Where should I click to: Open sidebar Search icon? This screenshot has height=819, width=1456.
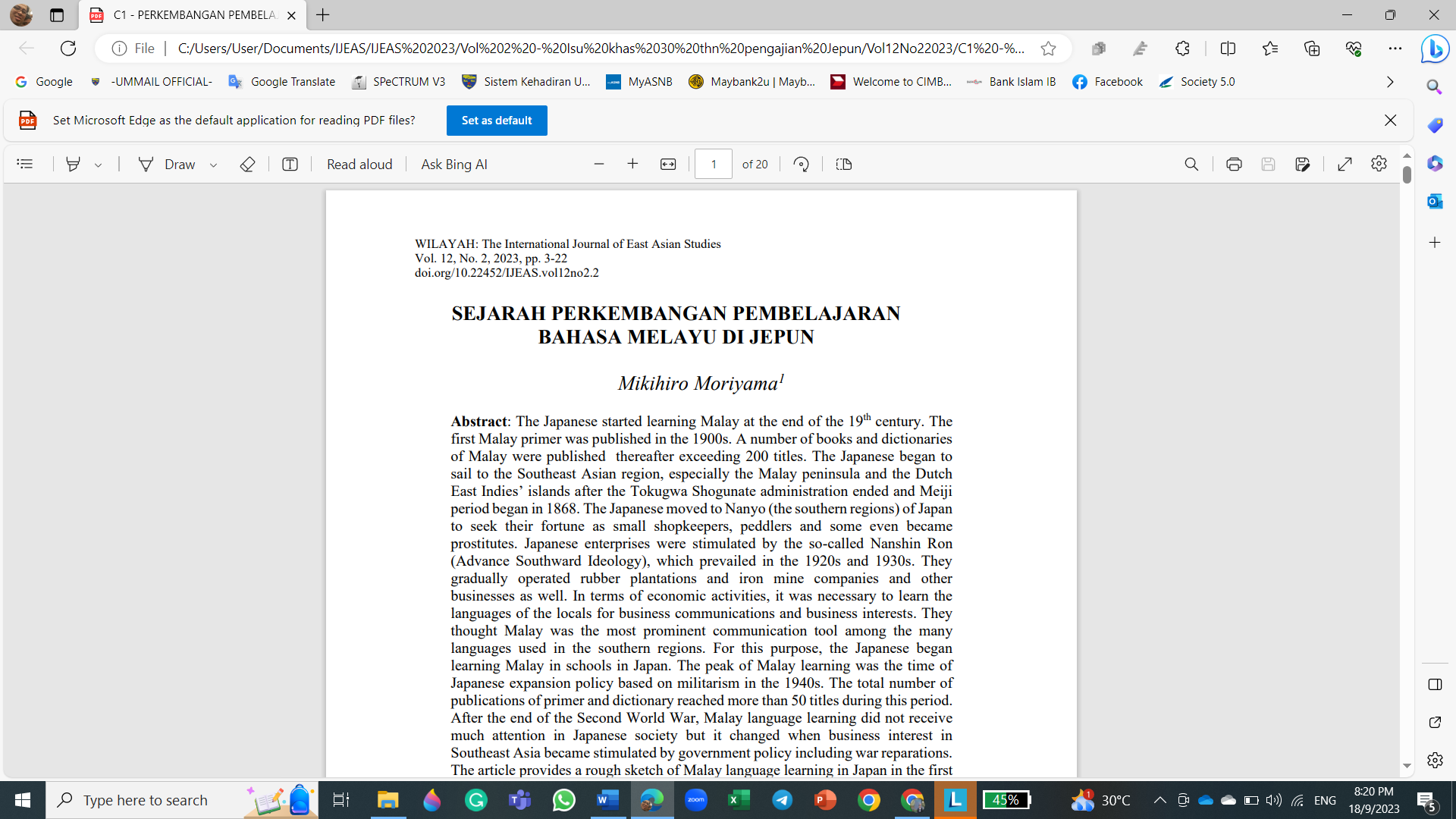1434,87
